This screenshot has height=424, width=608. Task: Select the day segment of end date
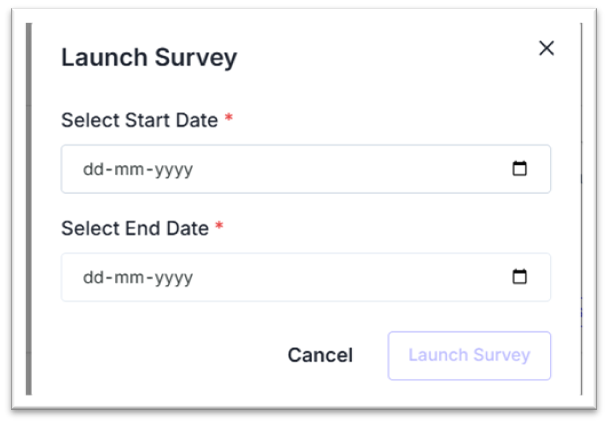(92, 277)
